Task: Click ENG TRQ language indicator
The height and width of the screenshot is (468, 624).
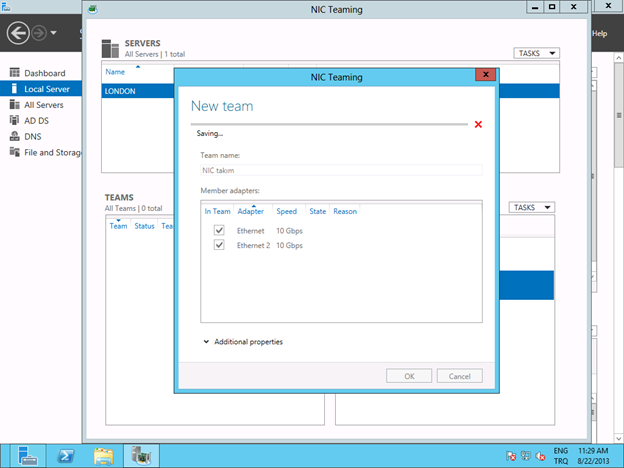Action: pos(561,456)
